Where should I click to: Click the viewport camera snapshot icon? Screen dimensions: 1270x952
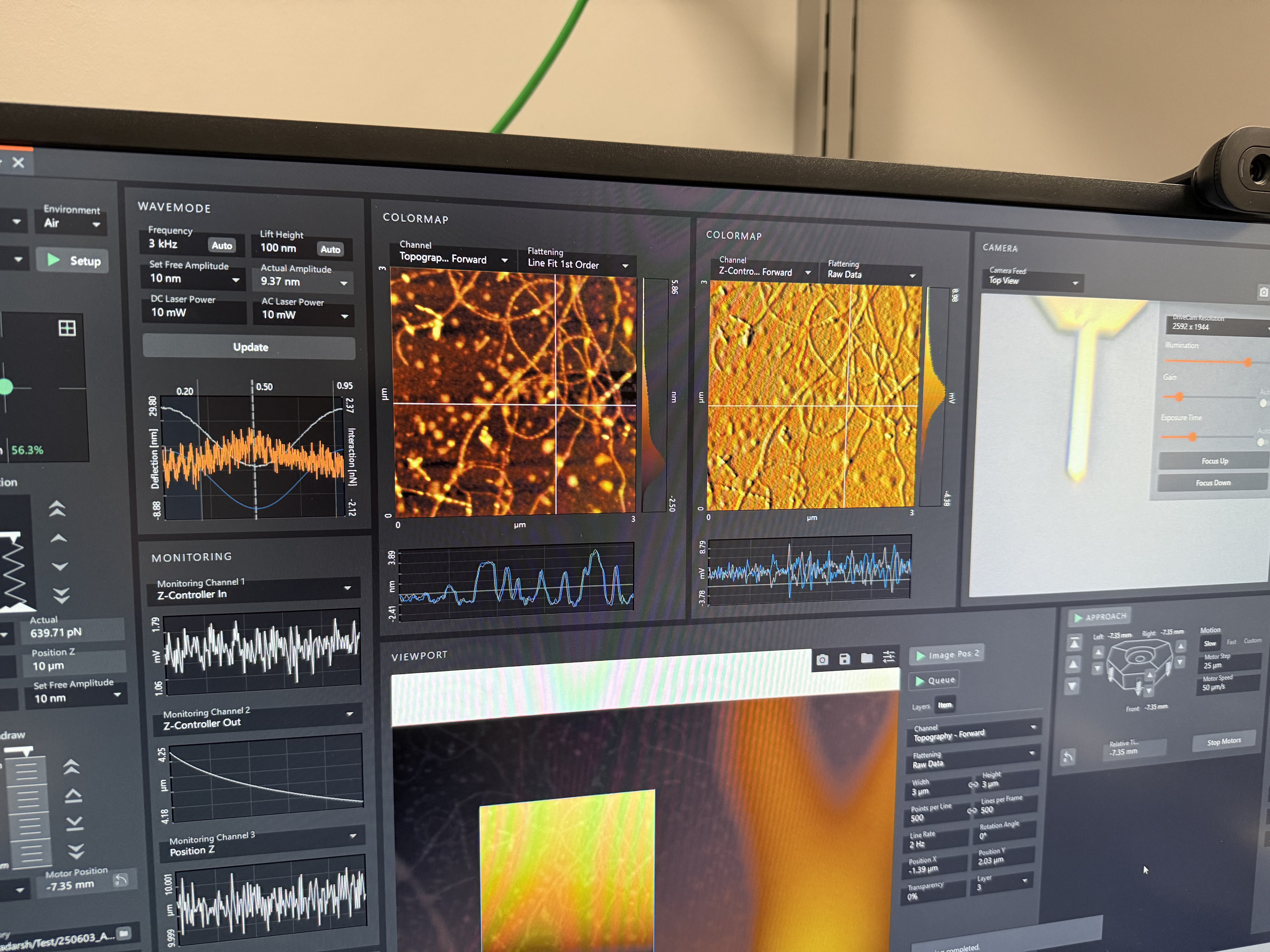coord(822,659)
